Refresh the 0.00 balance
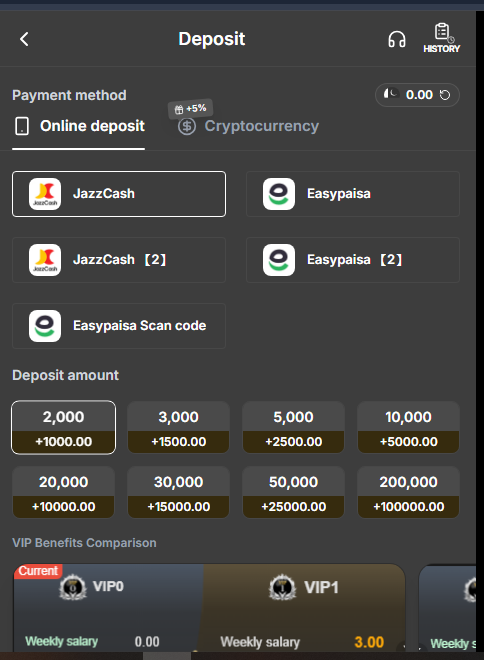This screenshot has height=660, width=484. coord(445,95)
